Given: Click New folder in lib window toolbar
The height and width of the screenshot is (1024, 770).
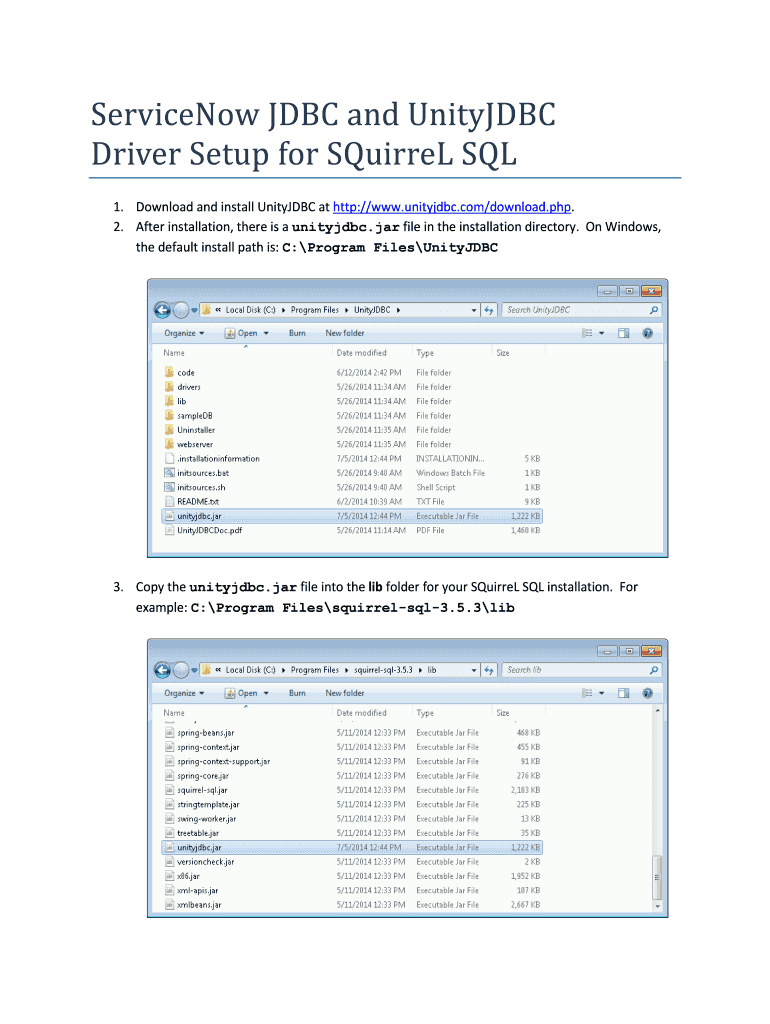Looking at the screenshot, I should tap(345, 693).
